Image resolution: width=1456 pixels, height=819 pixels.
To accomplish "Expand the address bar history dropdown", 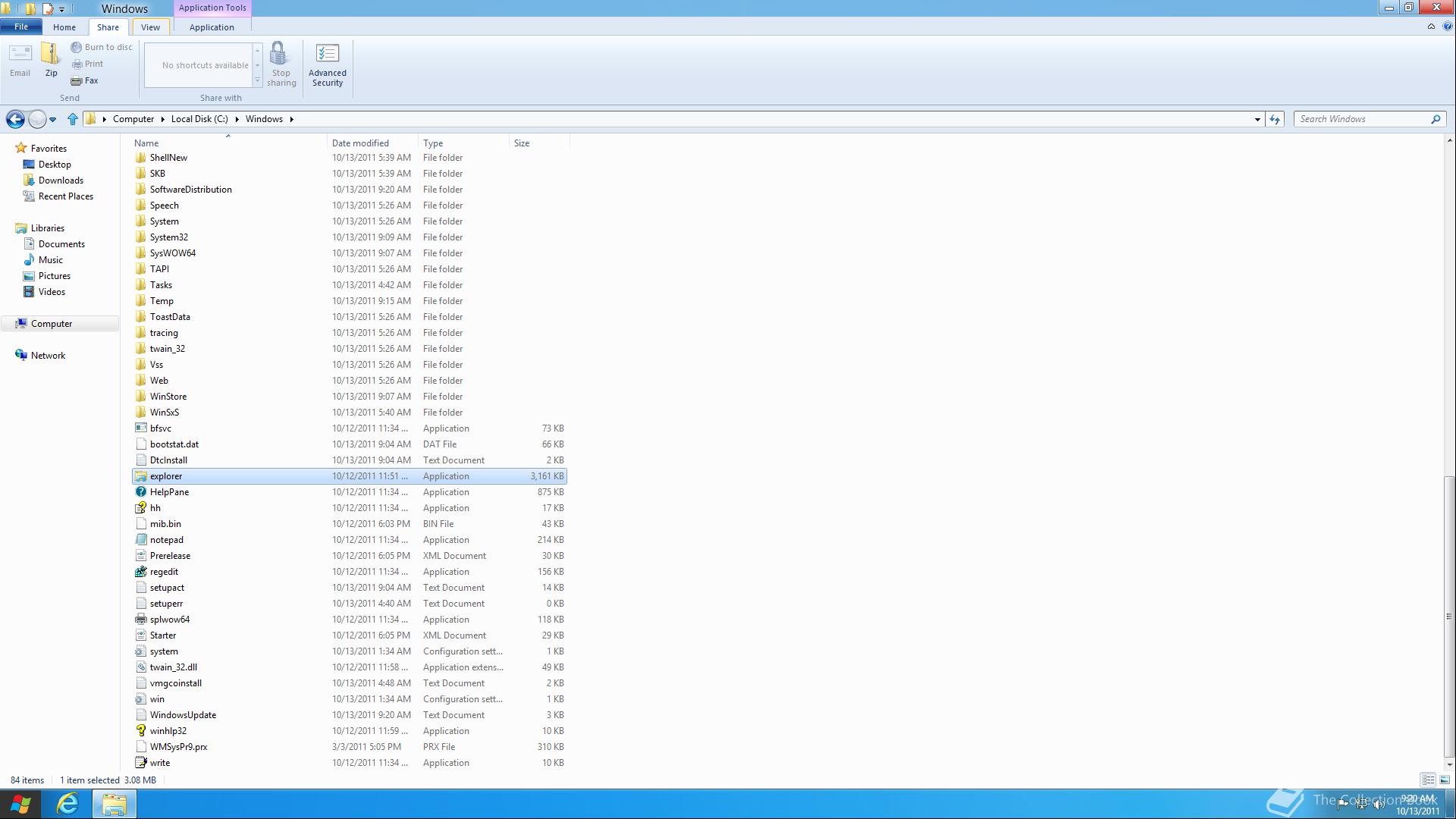I will point(1257,119).
